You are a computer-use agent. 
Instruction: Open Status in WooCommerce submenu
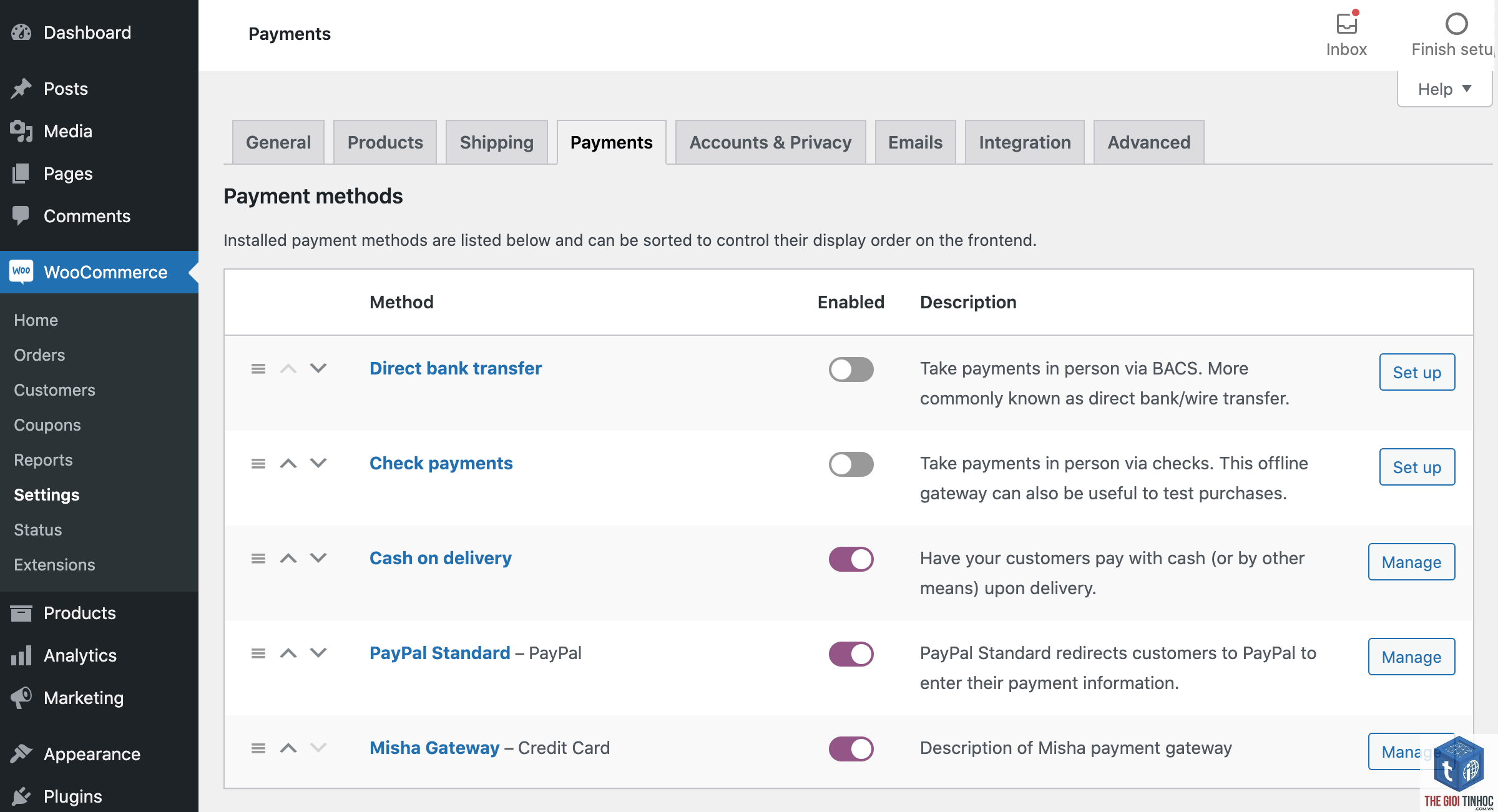[37, 530]
